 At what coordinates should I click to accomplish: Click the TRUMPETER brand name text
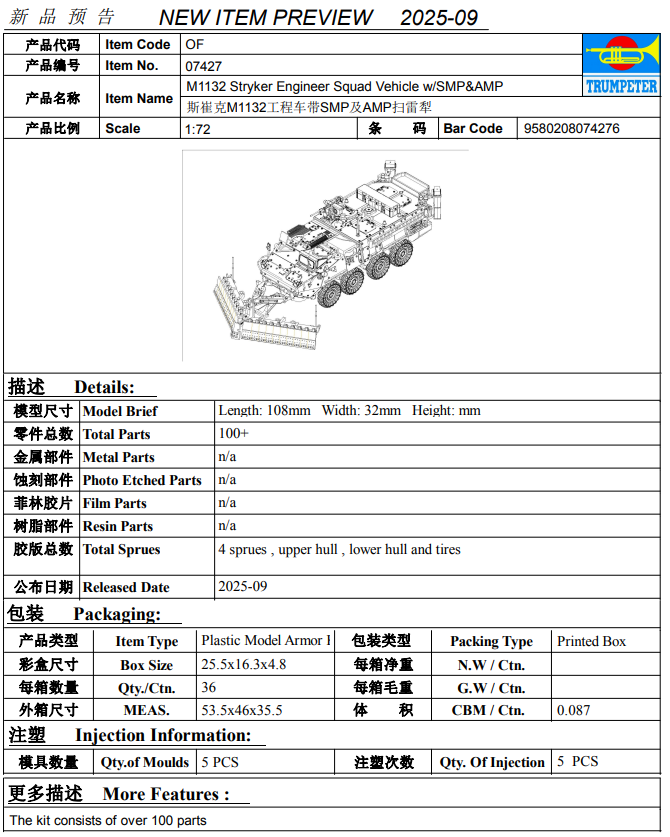[x=621, y=86]
